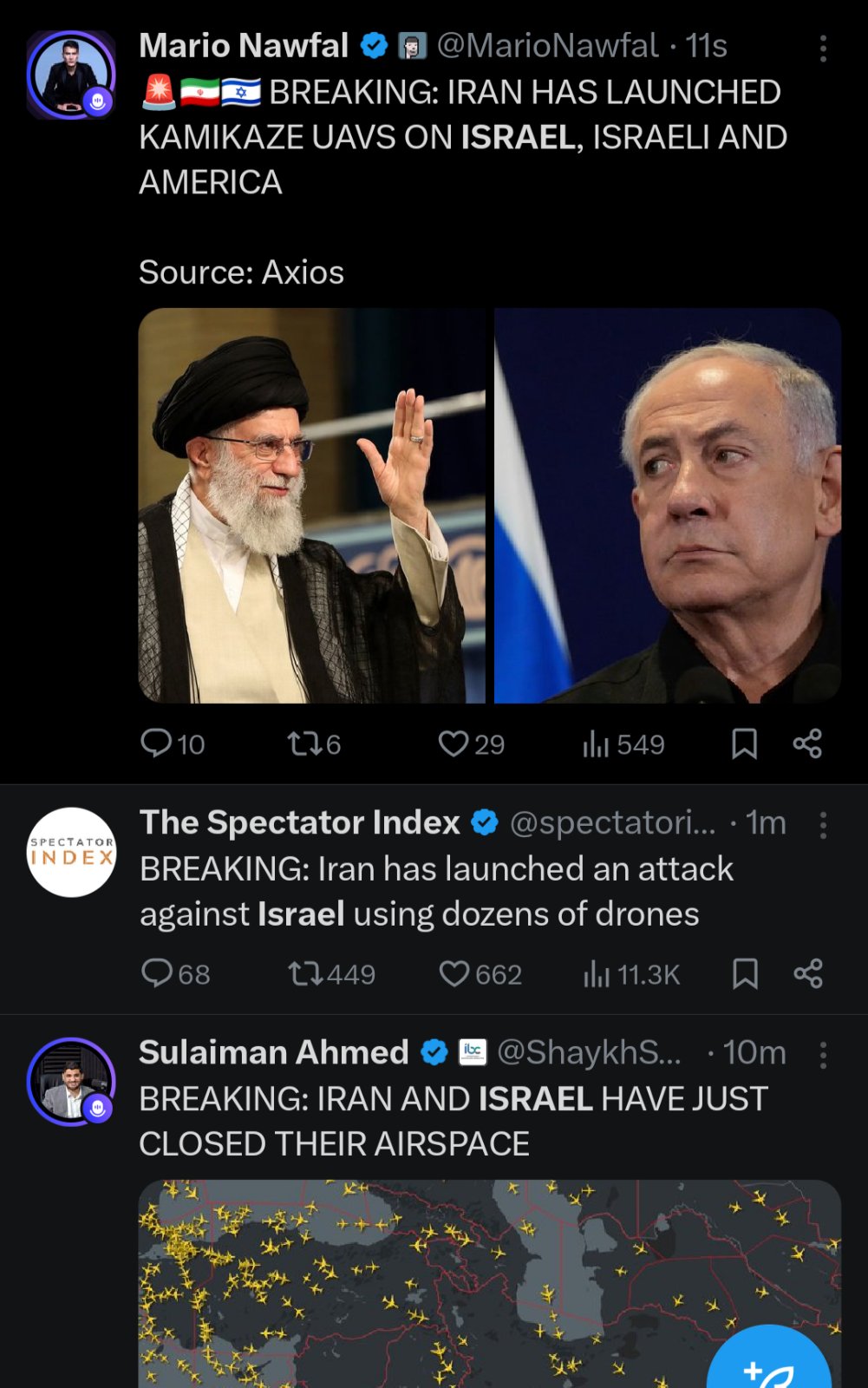868x1388 pixels.
Task: Bookmark The Spectator Index tweet
Action: click(745, 973)
